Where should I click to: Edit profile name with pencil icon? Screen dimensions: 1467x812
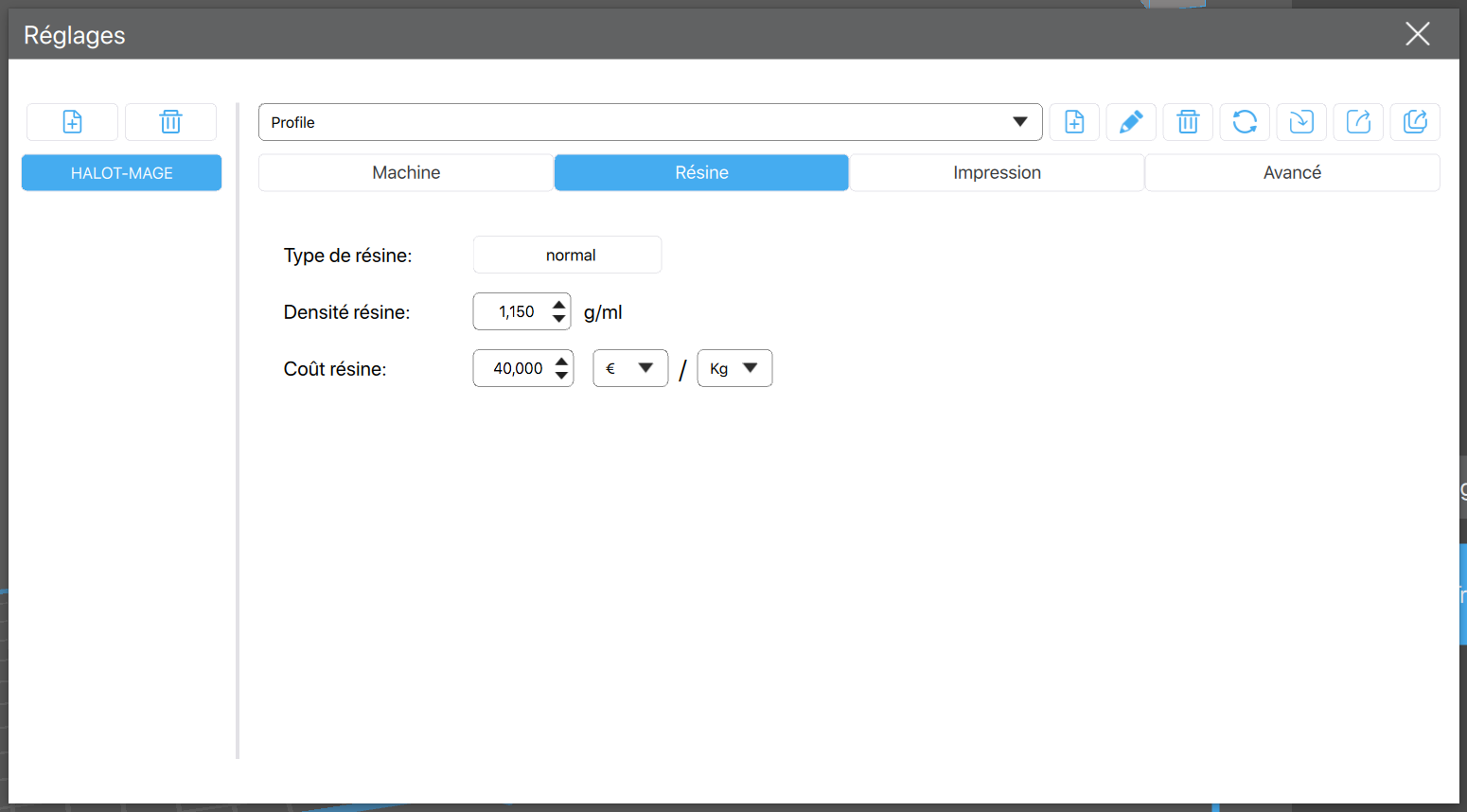[1131, 122]
